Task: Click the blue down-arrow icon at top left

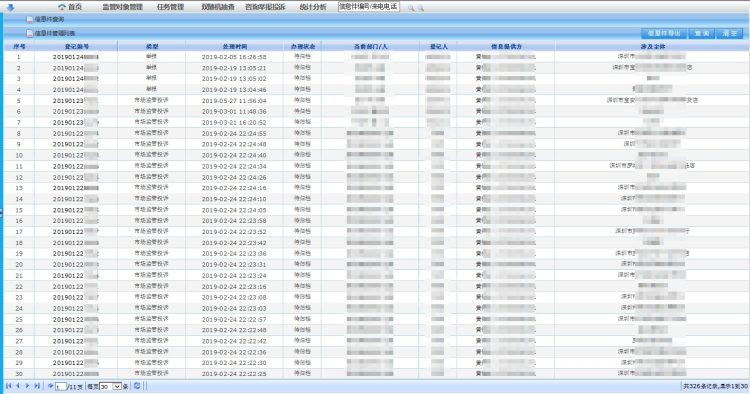Action: click(10, 7)
